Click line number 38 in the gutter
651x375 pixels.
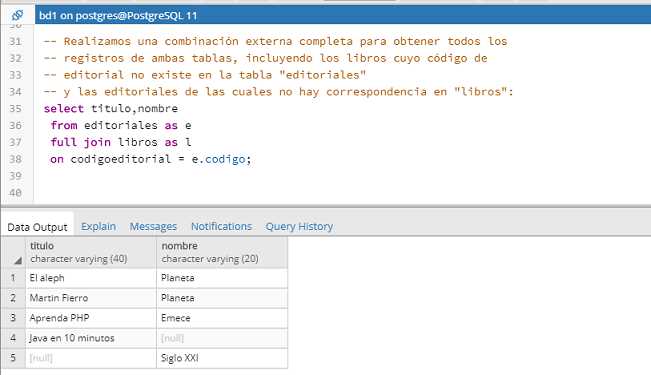tap(15, 159)
